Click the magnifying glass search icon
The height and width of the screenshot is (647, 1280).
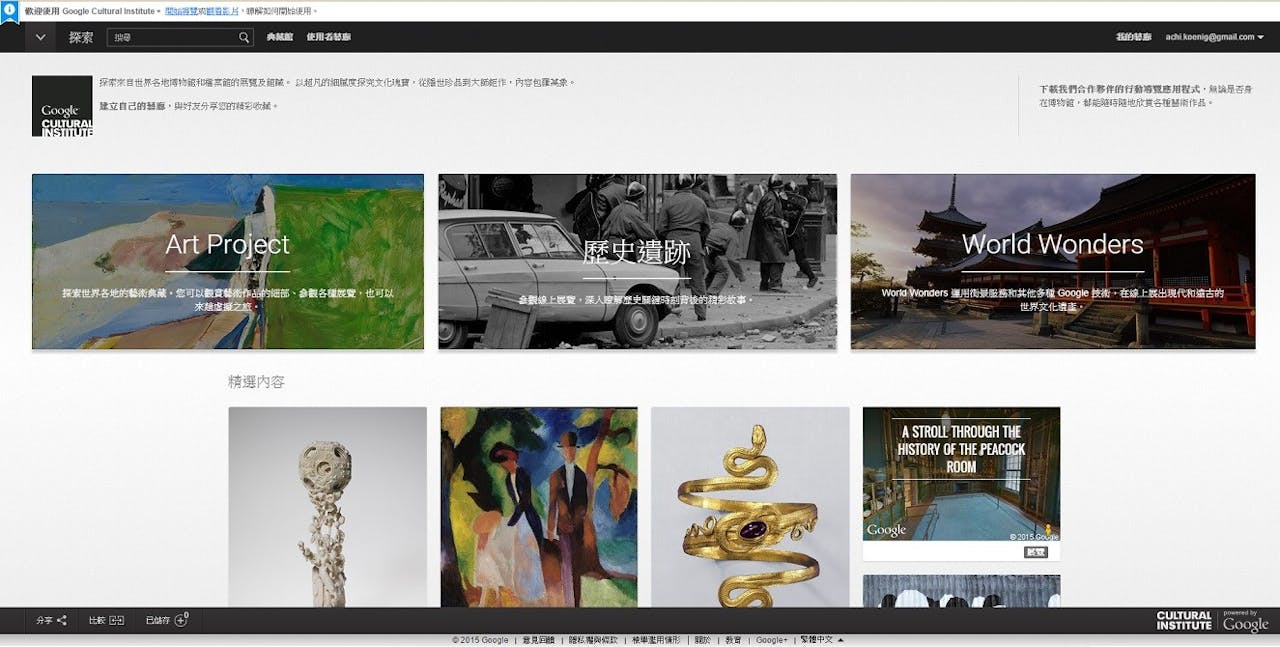(x=245, y=38)
